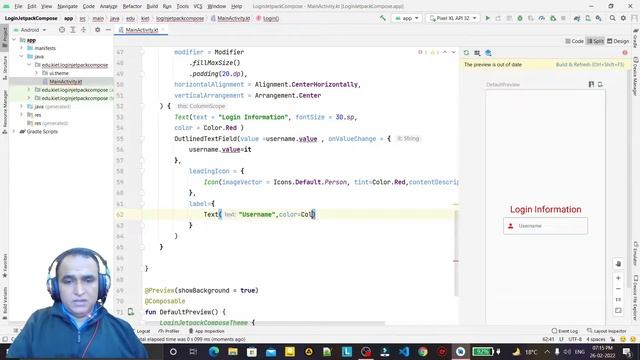Screen dimensions: 640x360
Task: Click Interactive mode icon beside DefaultPreview
Action: click(x=591, y=84)
